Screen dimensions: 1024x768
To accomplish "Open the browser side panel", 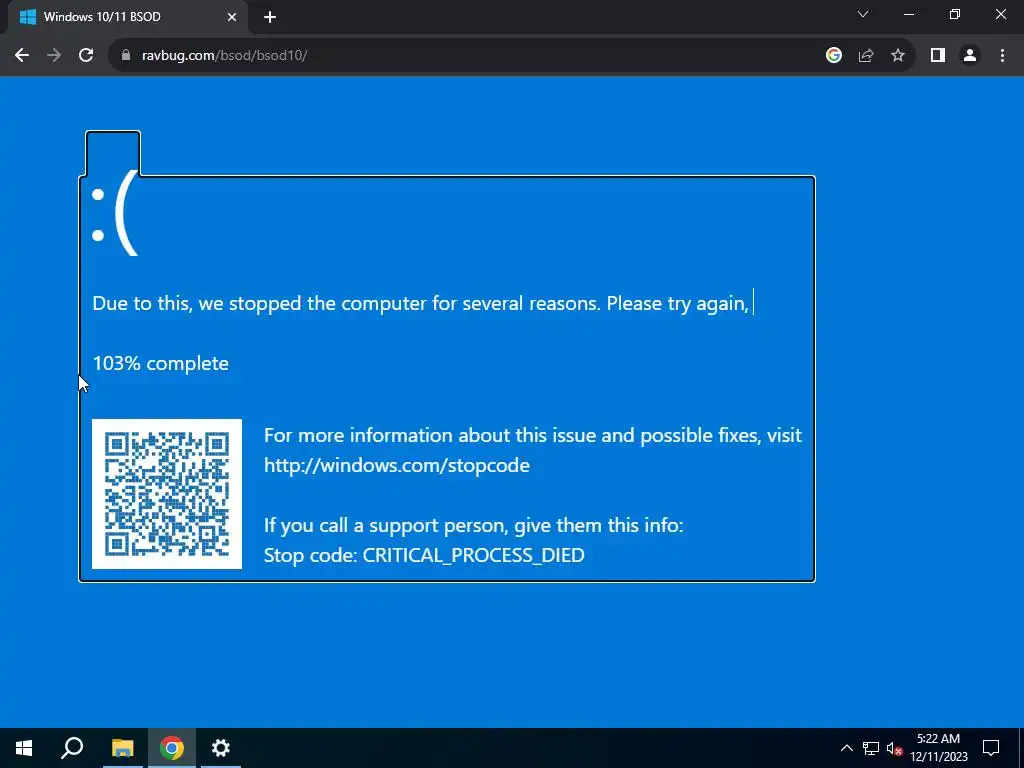I will pyautogui.click(x=938, y=56).
